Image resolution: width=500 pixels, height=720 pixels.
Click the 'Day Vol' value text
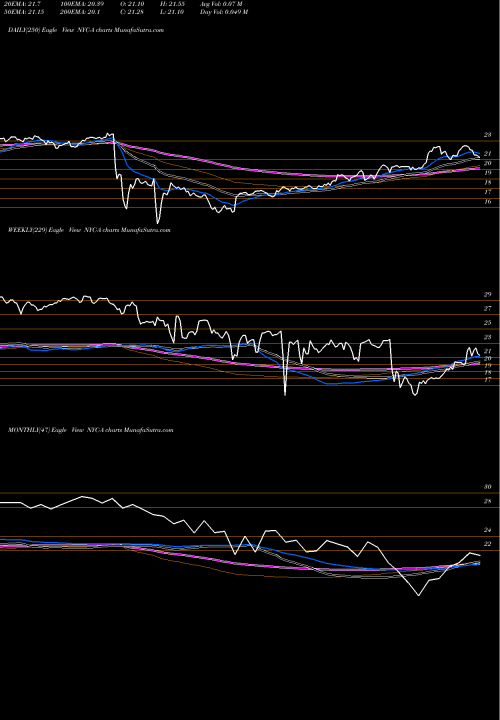224,12
